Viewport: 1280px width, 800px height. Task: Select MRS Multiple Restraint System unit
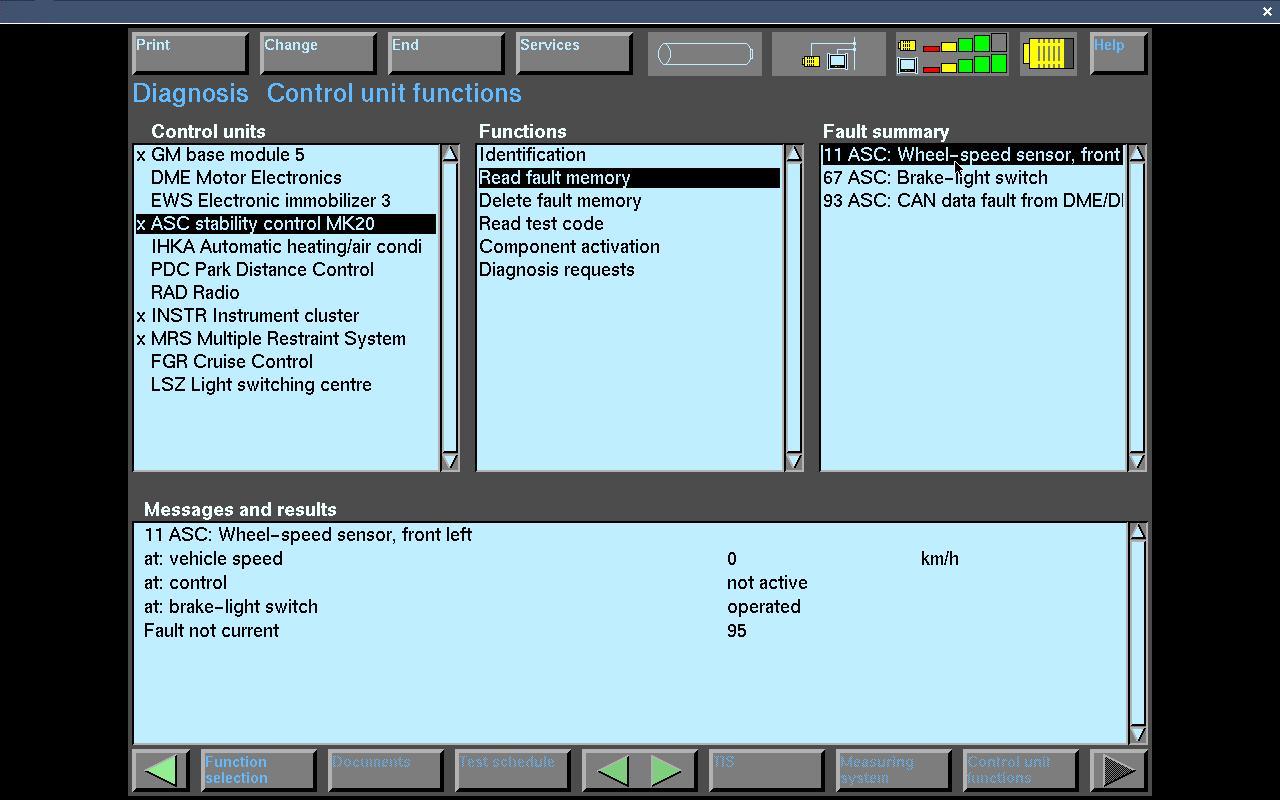[x=278, y=339]
